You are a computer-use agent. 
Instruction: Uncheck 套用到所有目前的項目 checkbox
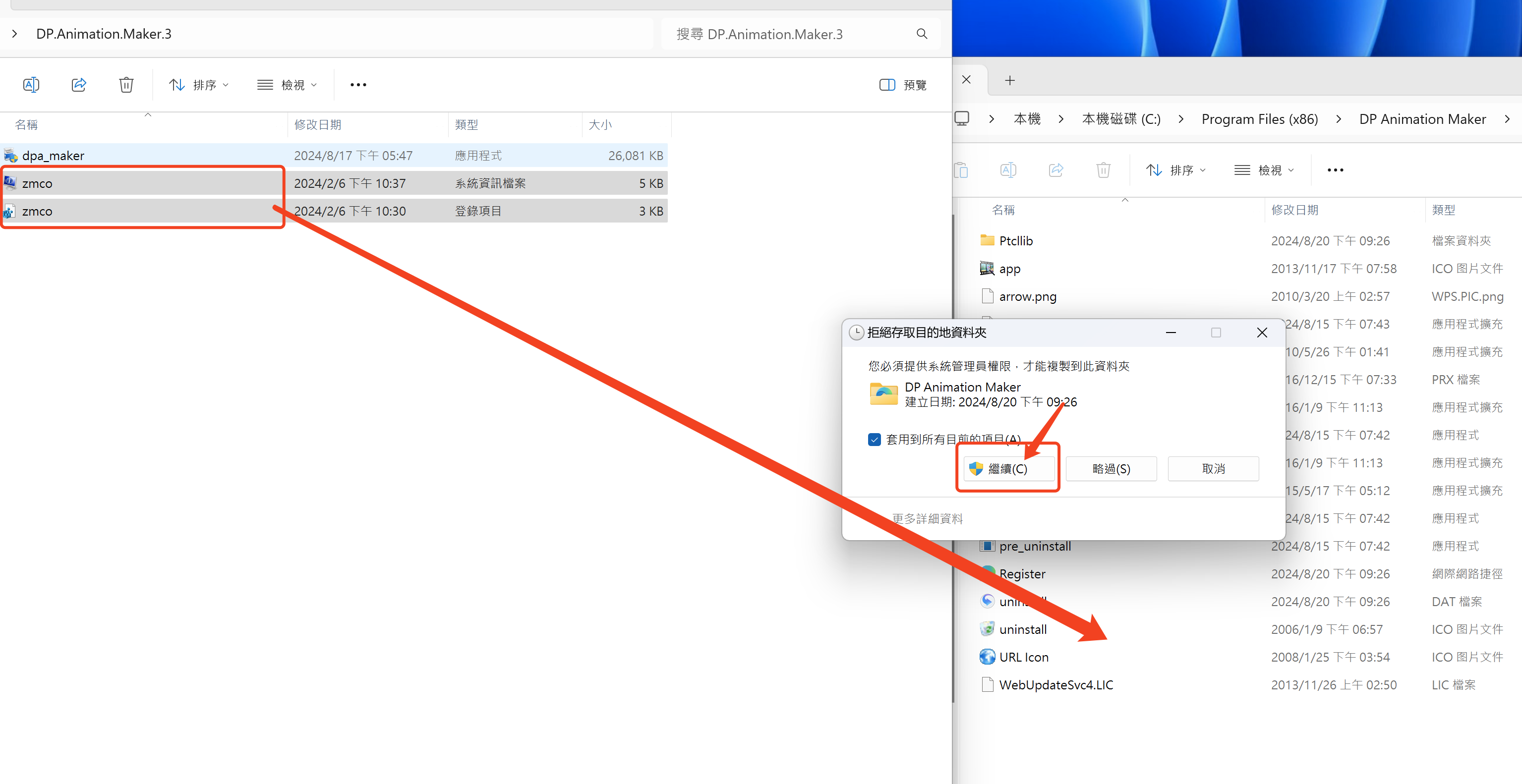(875, 439)
